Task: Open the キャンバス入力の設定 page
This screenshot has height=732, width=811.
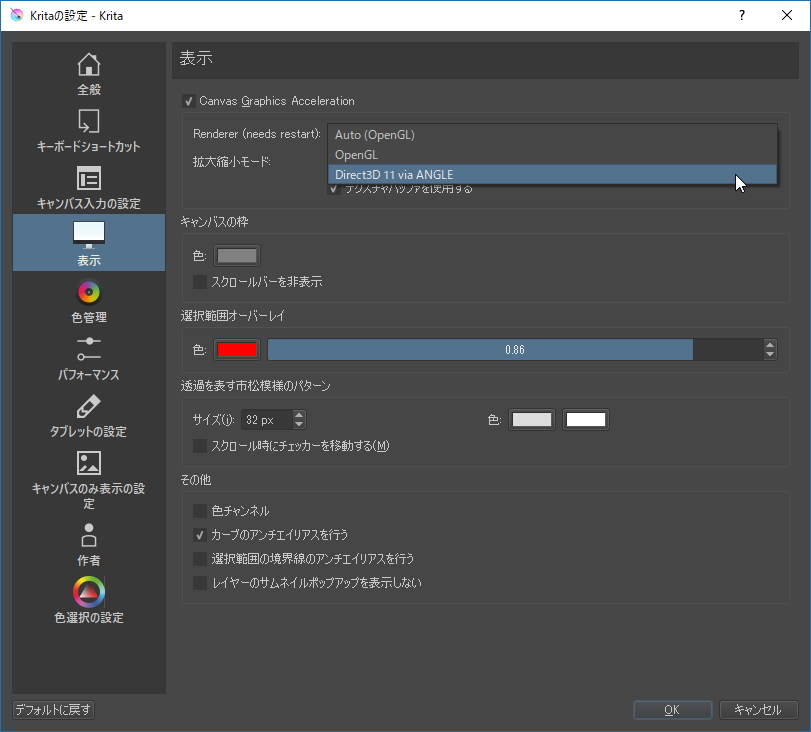Action: pyautogui.click(x=89, y=188)
